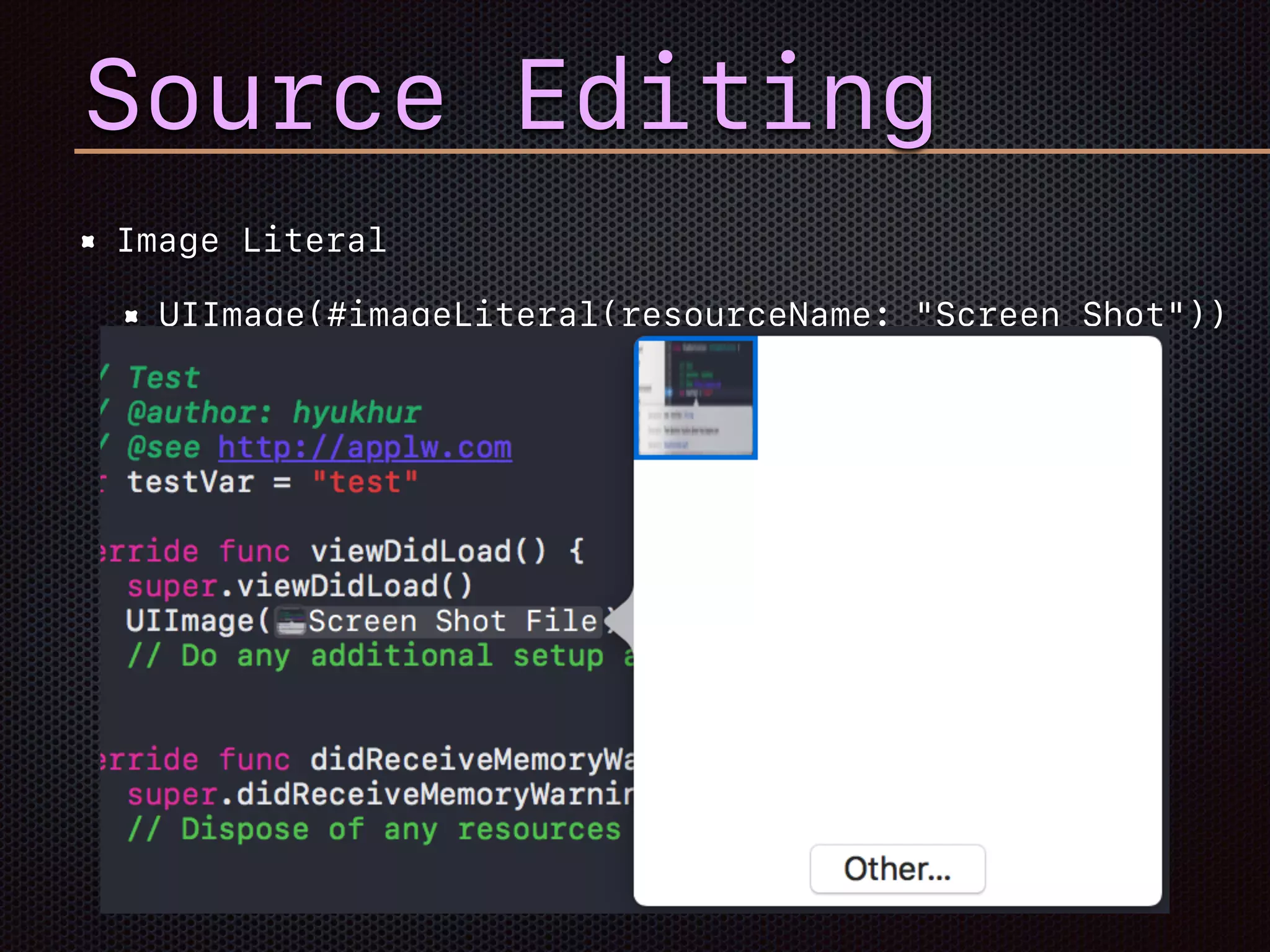The height and width of the screenshot is (952, 1270).
Task: Click the bullet marker before UIImage(#imageLiteral line
Action: point(131,317)
